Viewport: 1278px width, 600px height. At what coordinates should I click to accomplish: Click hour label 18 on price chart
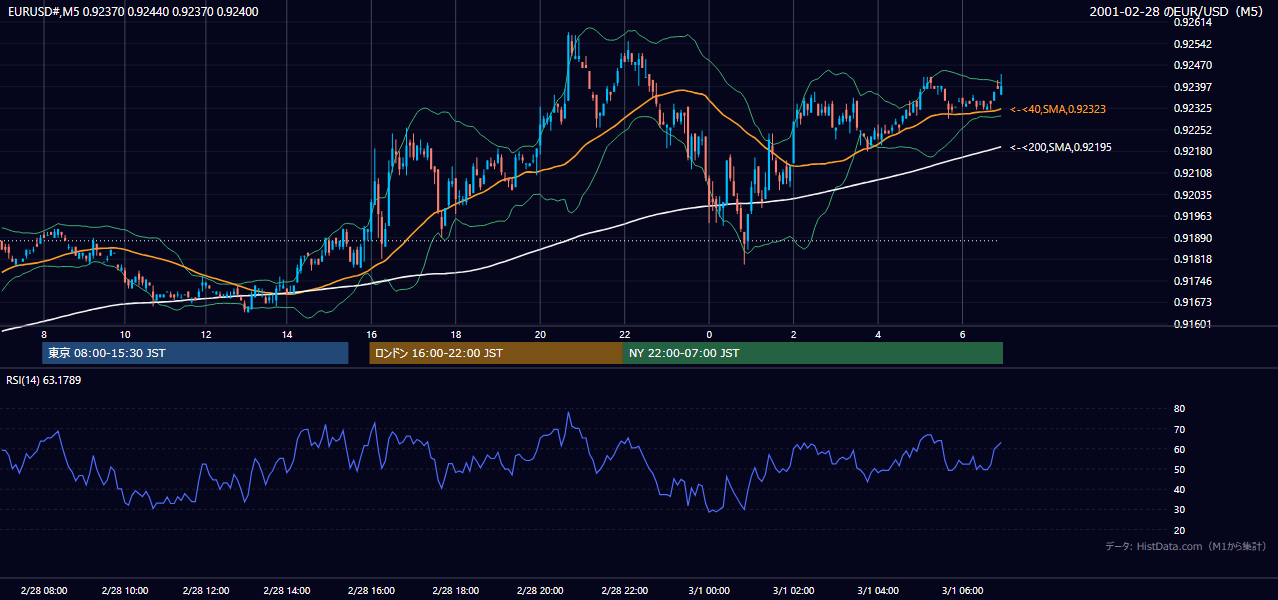point(455,334)
